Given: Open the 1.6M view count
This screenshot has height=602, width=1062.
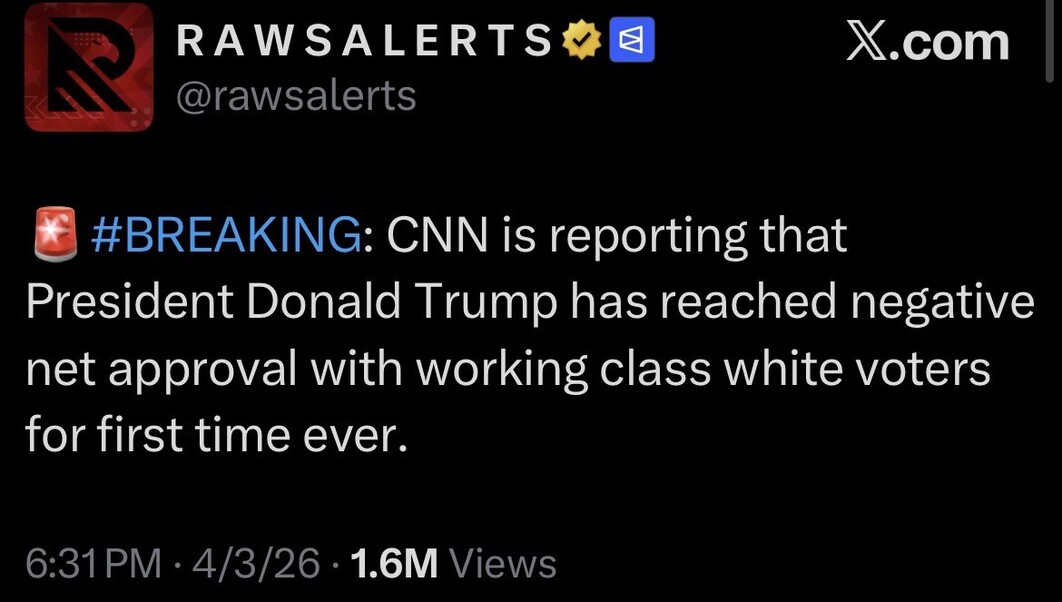Looking at the screenshot, I should click(x=396, y=564).
